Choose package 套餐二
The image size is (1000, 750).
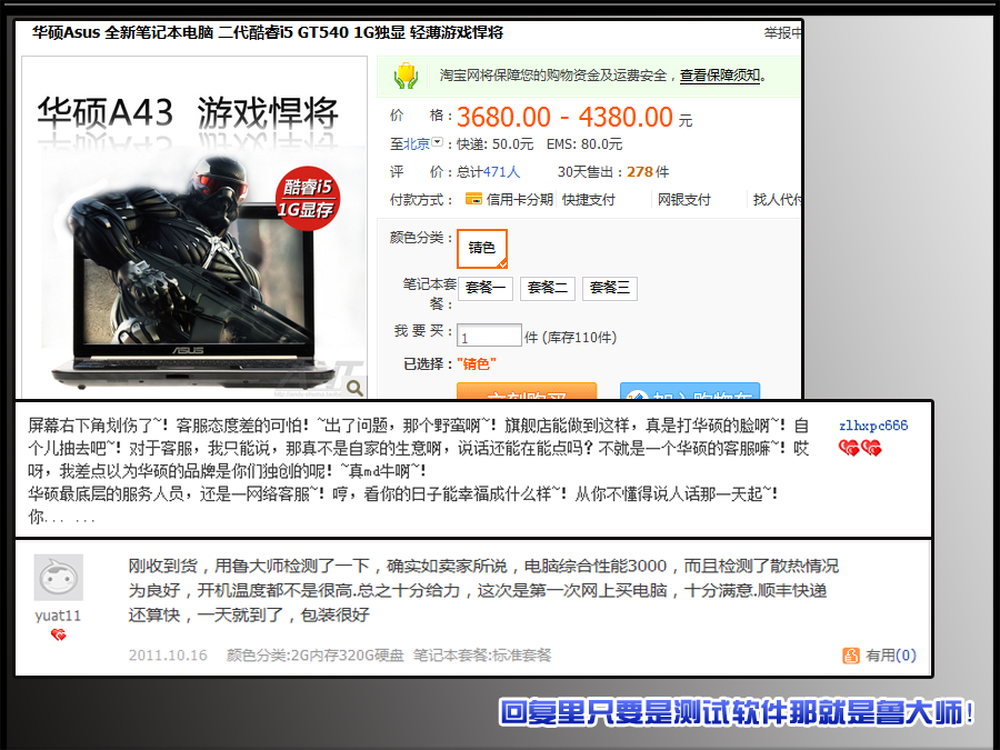pyautogui.click(x=547, y=288)
